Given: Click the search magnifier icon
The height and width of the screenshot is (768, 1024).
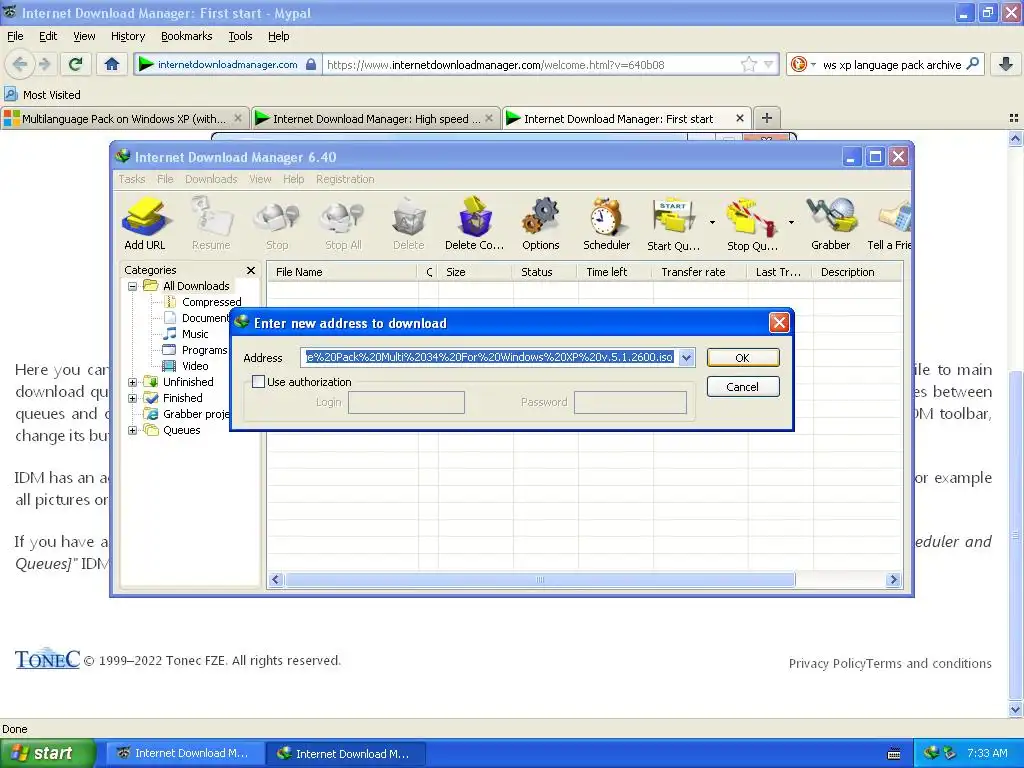Looking at the screenshot, I should tap(972, 64).
